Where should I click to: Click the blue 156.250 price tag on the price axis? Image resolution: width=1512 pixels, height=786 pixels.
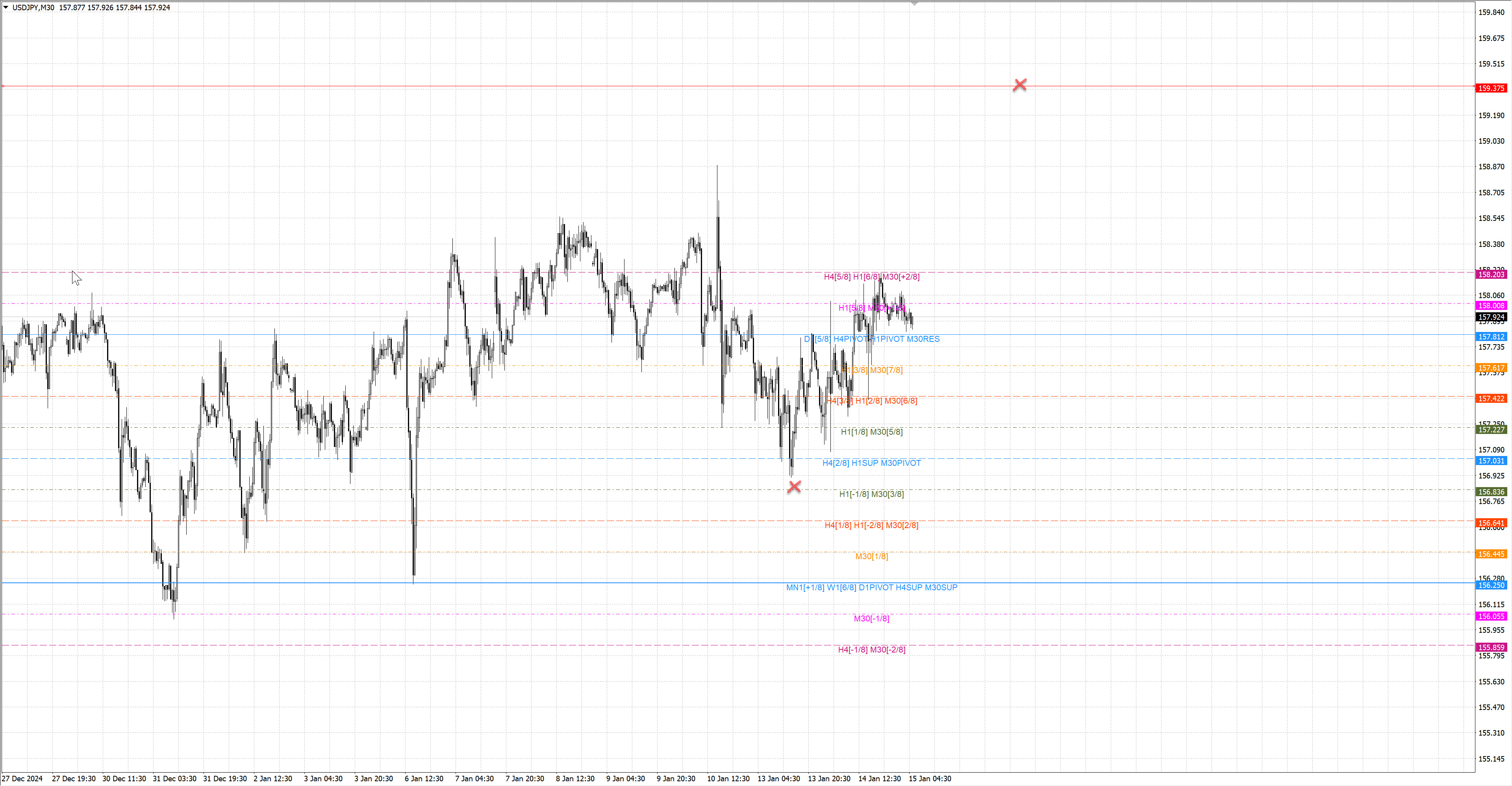[x=1491, y=585]
